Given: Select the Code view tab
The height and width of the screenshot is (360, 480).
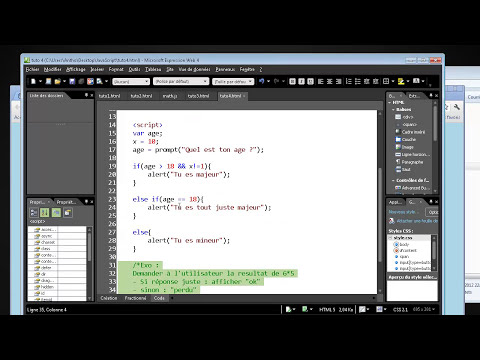Looking at the screenshot, I should coord(159,298).
